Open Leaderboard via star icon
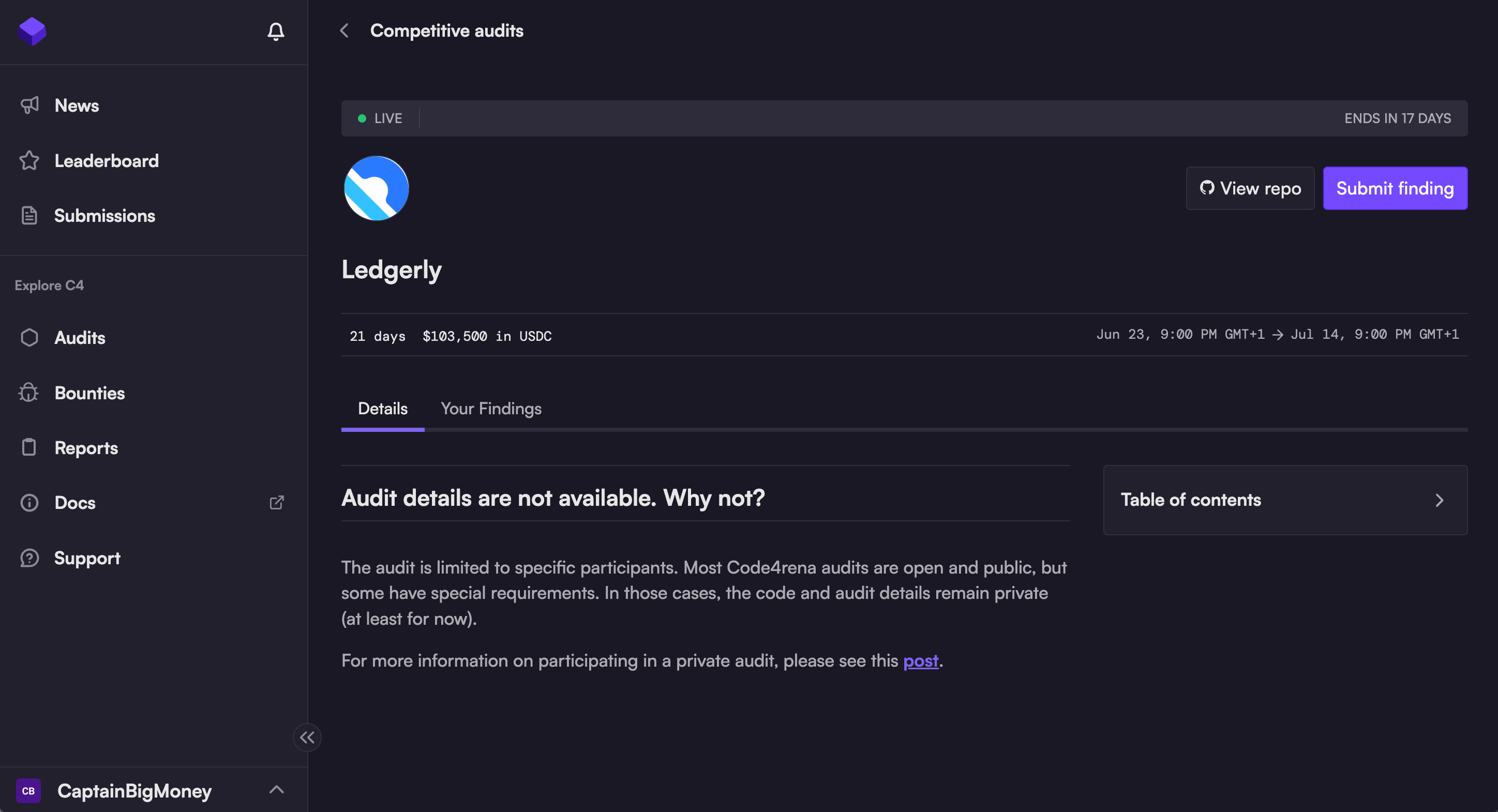1498x812 pixels. click(29, 160)
